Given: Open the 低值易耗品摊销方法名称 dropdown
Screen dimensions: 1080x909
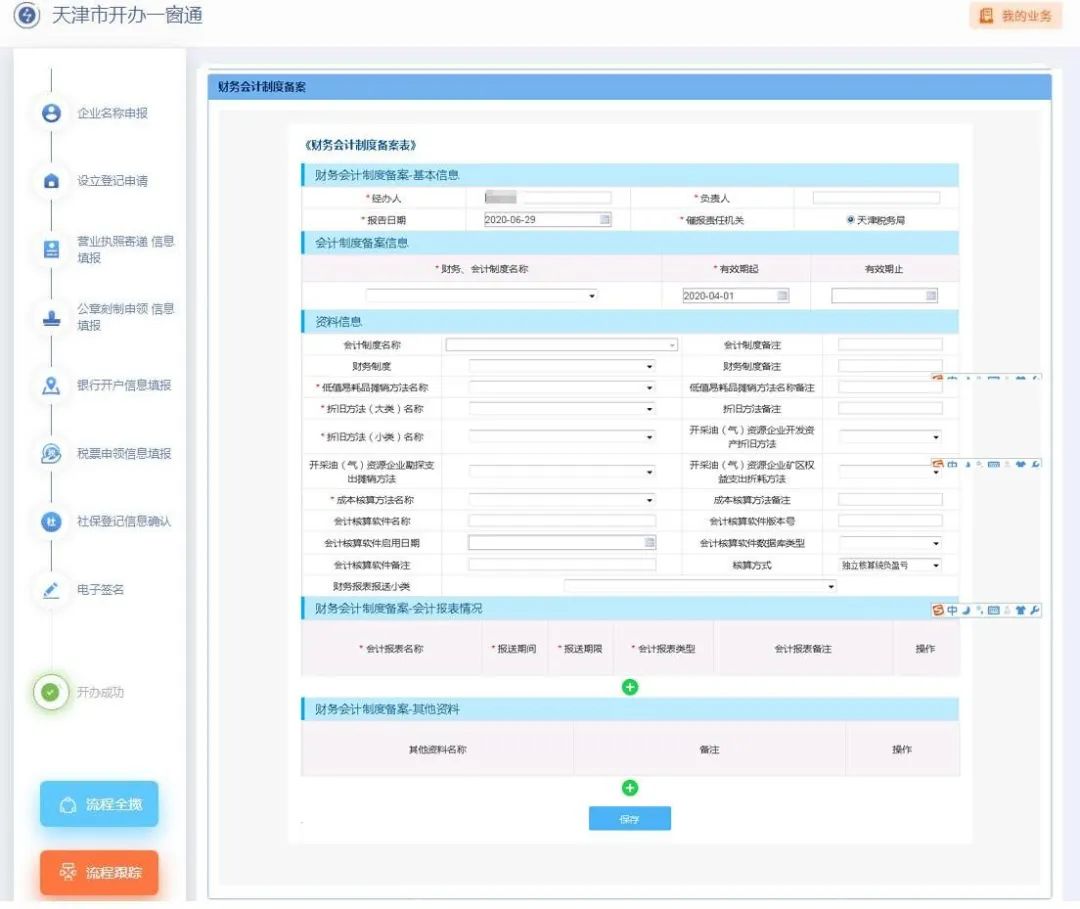Looking at the screenshot, I should pyautogui.click(x=561, y=388).
